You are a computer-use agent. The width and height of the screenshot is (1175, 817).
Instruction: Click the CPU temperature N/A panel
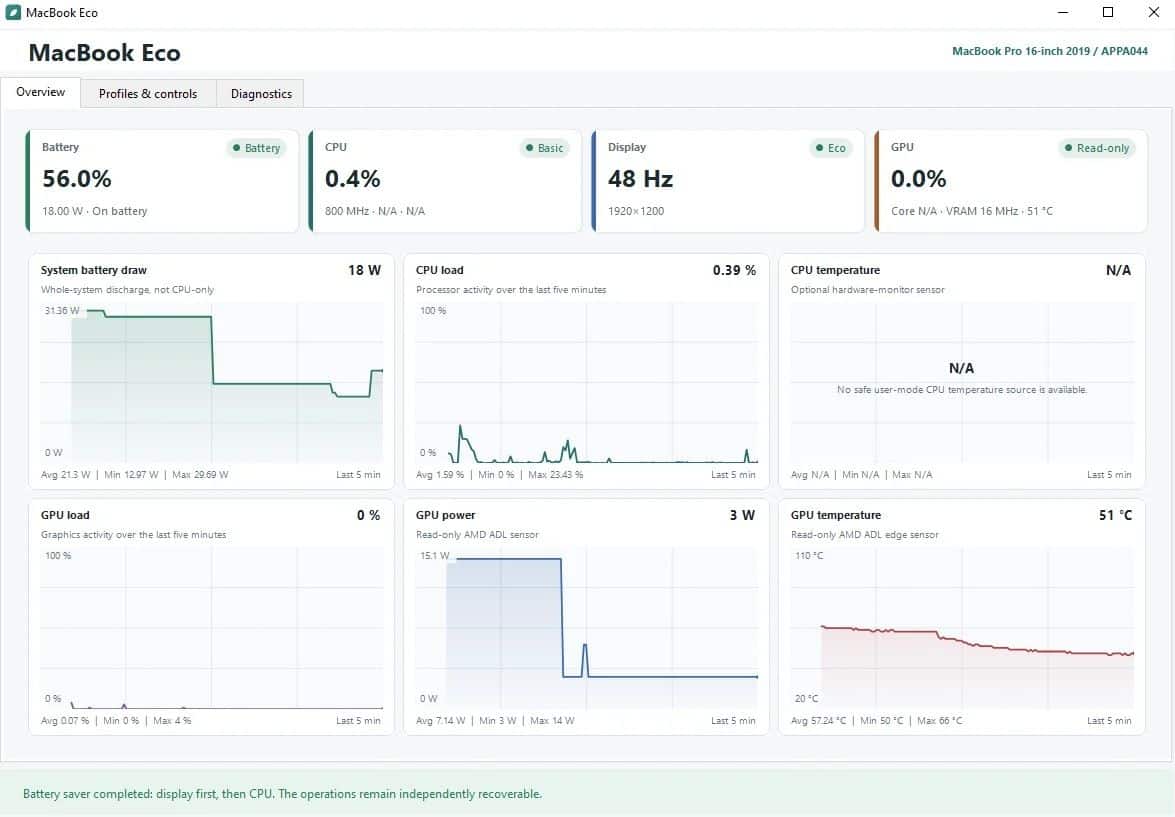click(961, 372)
